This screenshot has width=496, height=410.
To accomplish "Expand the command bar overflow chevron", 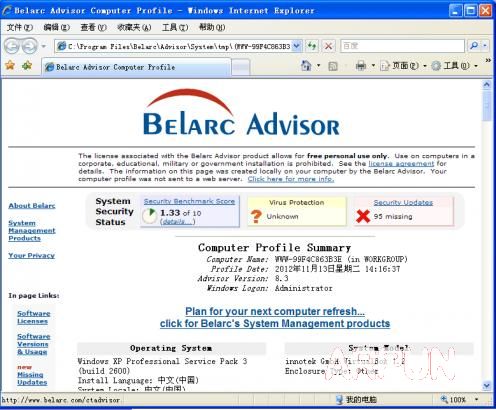I will pos(488,61).
